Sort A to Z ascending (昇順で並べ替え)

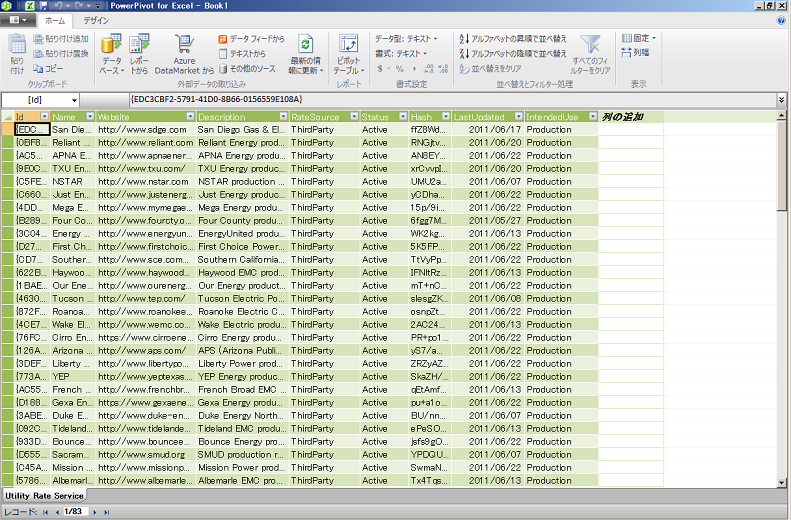pyautogui.click(x=513, y=39)
